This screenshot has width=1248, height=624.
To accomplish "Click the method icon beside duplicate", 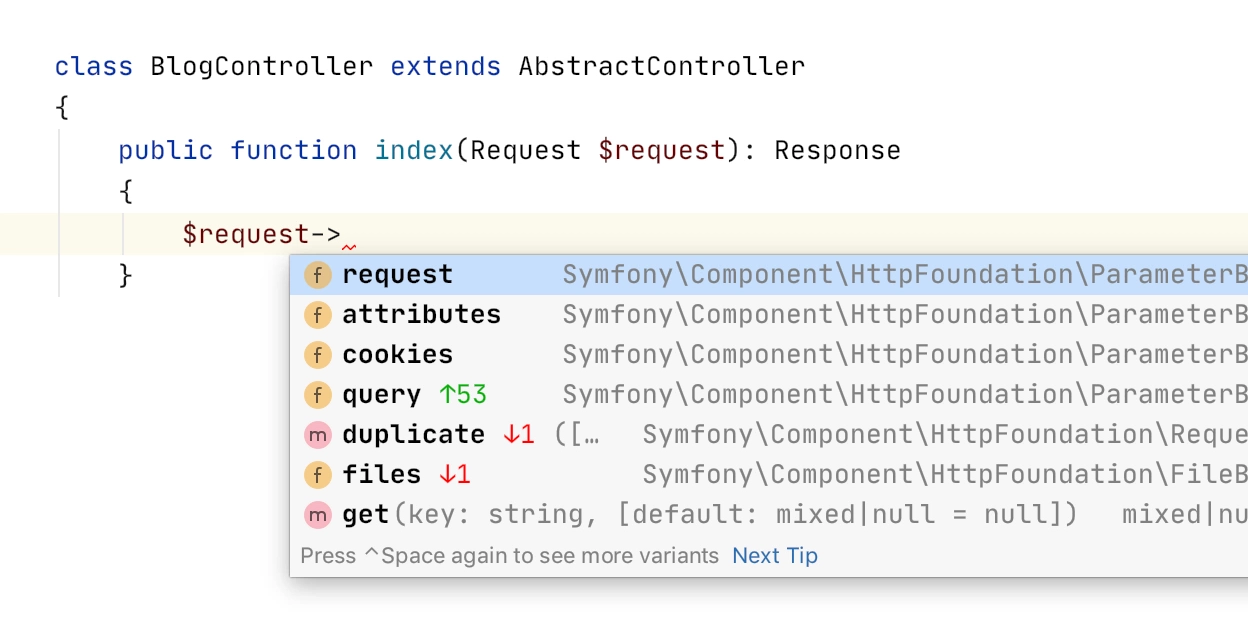I will [x=317, y=435].
